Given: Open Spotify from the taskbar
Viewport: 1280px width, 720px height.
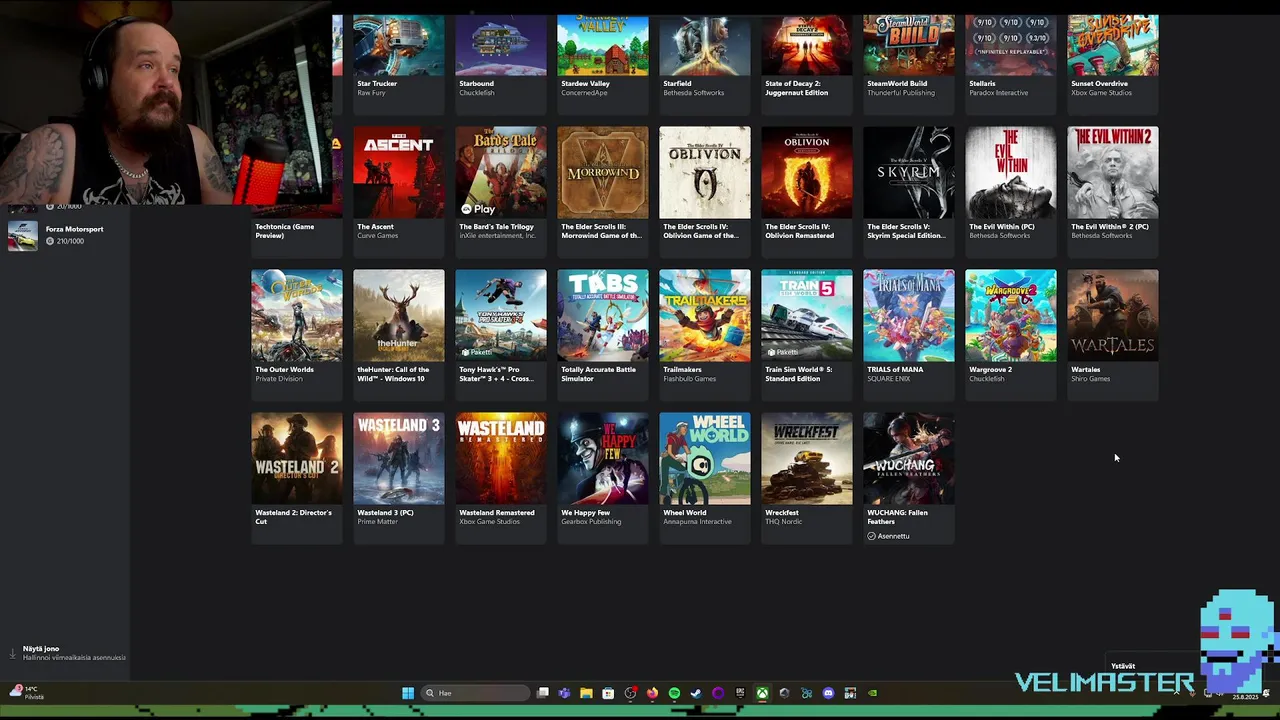Looking at the screenshot, I should (674, 693).
